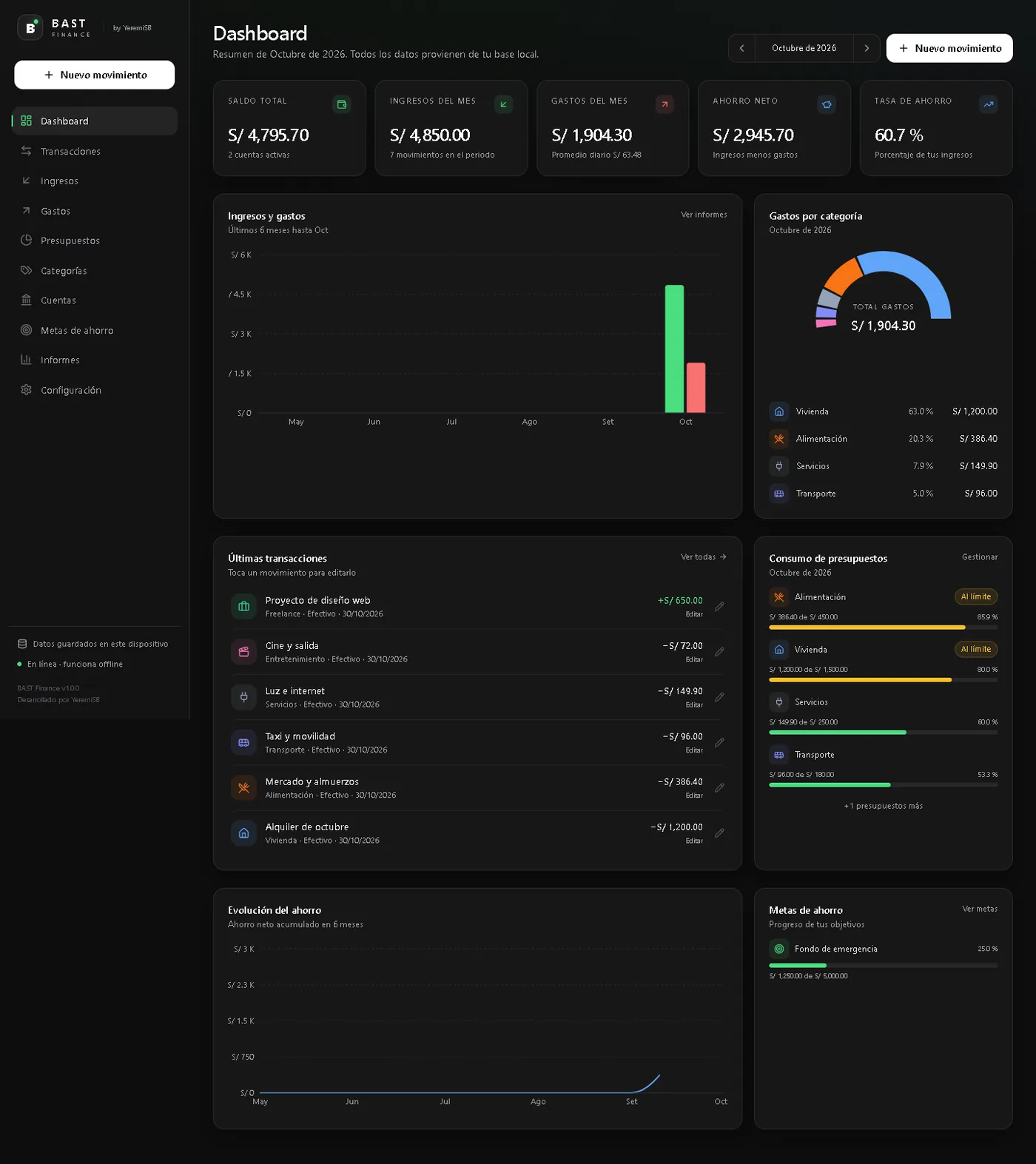Open Metas de ahorro in the sidebar

[x=95, y=330]
